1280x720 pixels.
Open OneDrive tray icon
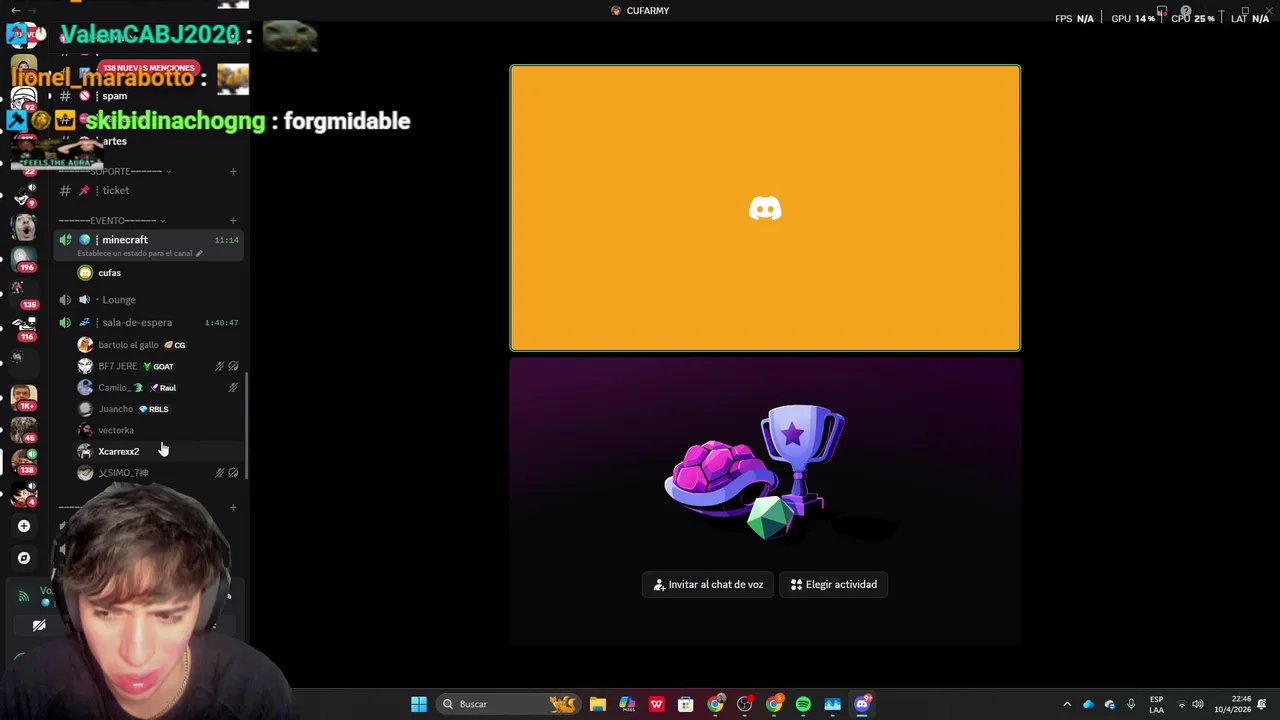tap(1088, 704)
